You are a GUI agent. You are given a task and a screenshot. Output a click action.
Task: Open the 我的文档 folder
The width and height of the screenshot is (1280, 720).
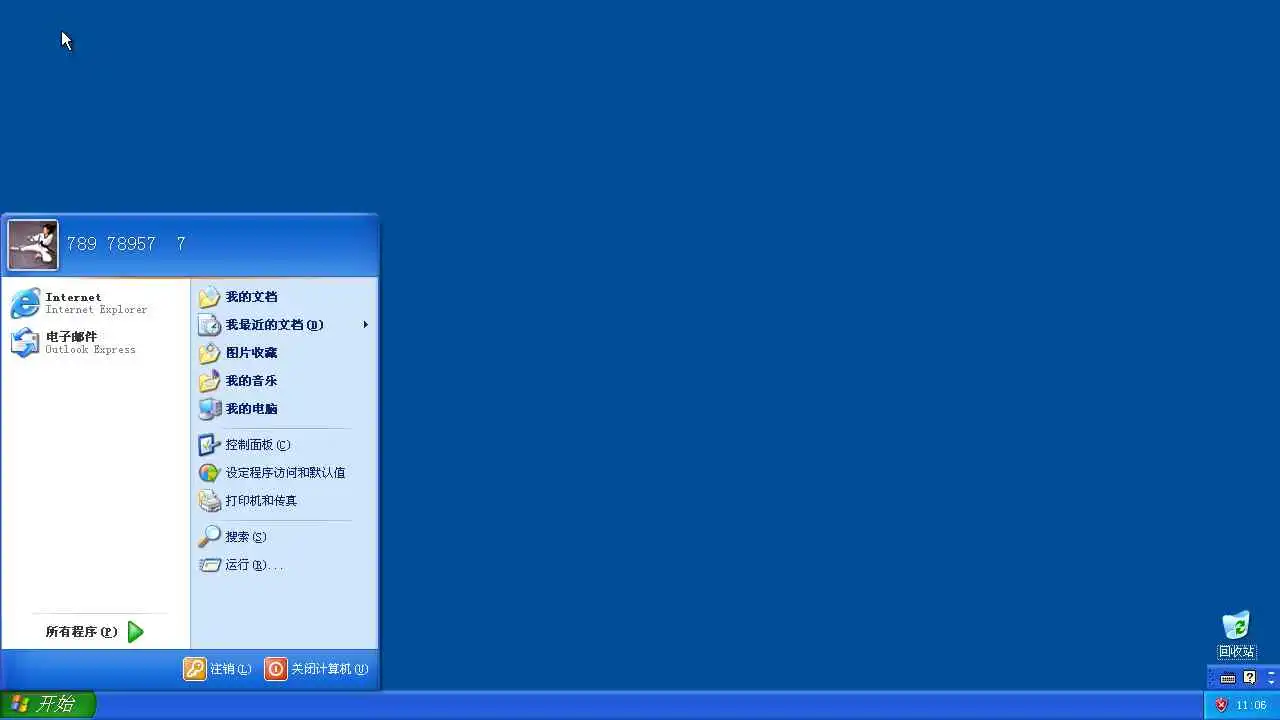pos(285,297)
